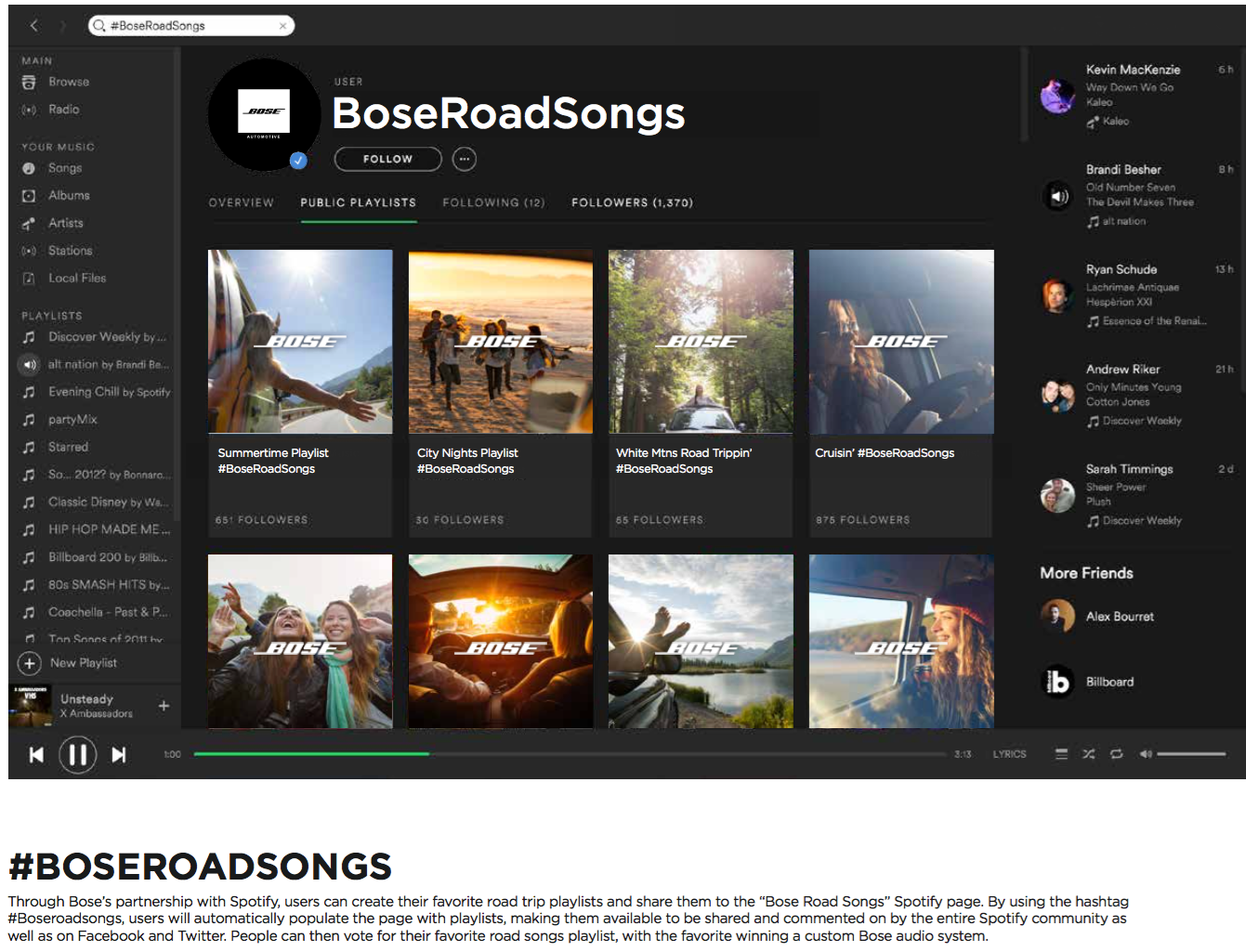This screenshot has width=1246, height=952.
Task: Open the 'Sheer Power' song
Action: point(1116,487)
